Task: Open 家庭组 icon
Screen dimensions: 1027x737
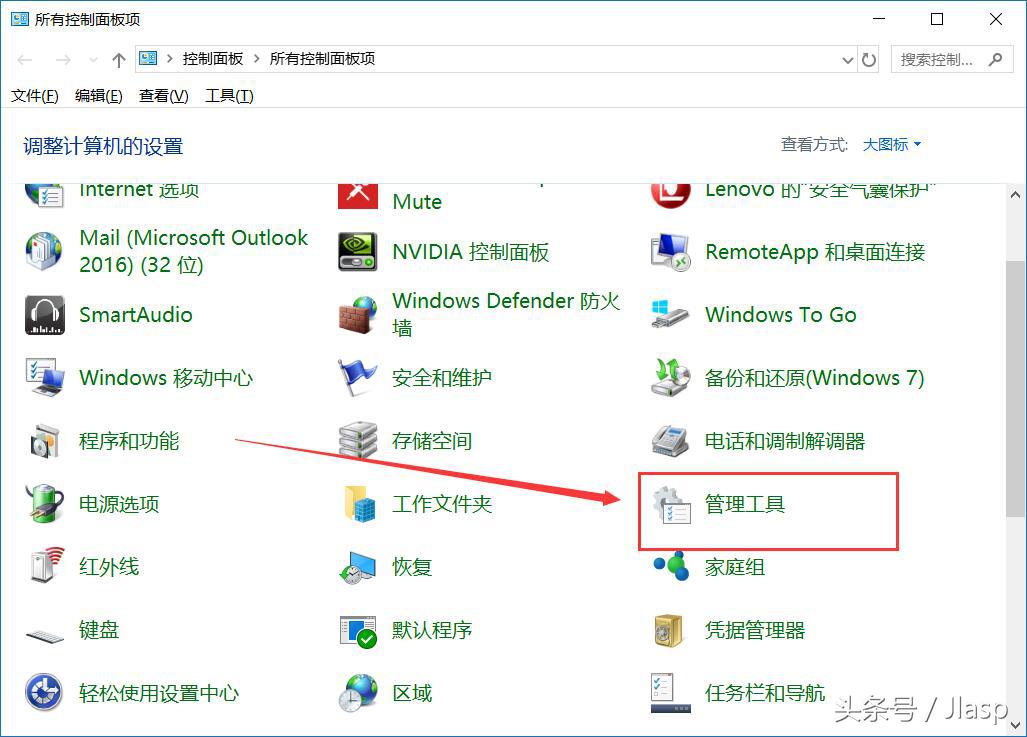Action: (x=671, y=565)
